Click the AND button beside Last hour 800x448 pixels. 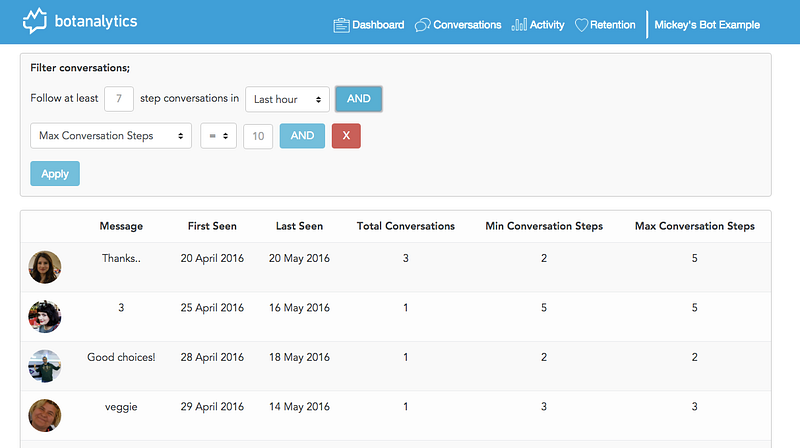pos(358,99)
